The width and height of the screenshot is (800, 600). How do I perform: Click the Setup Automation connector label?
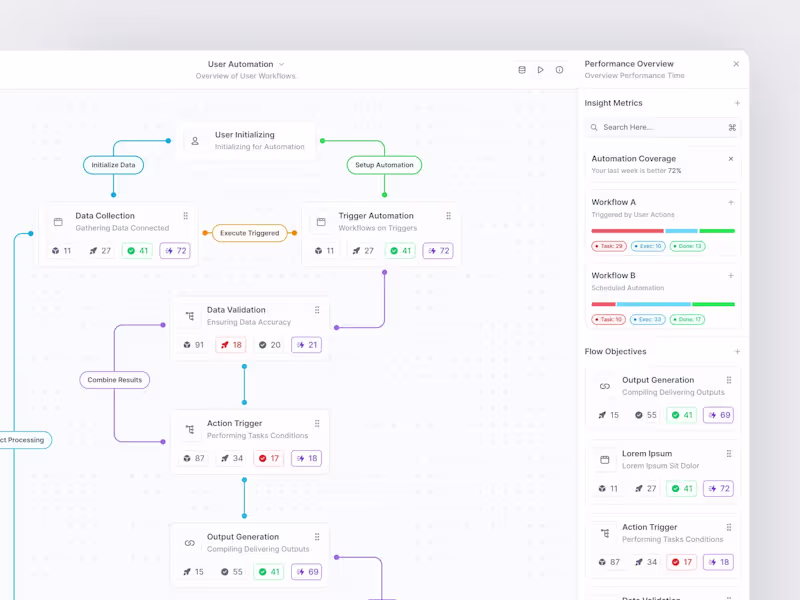coord(383,165)
